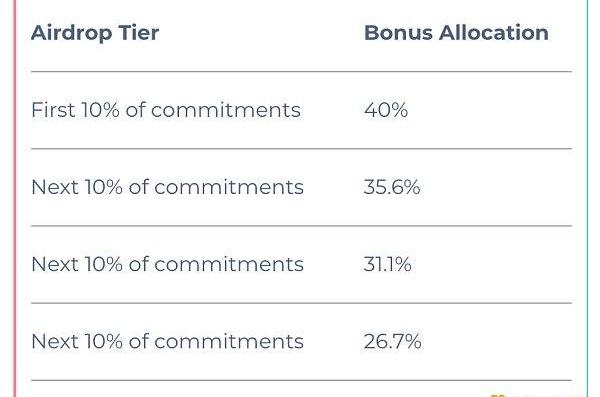Click the 31.1% bonus allocation value

click(x=387, y=265)
